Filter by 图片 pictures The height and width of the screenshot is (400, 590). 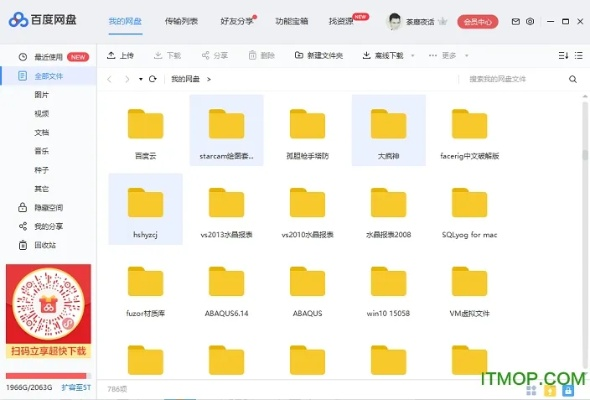pos(41,95)
